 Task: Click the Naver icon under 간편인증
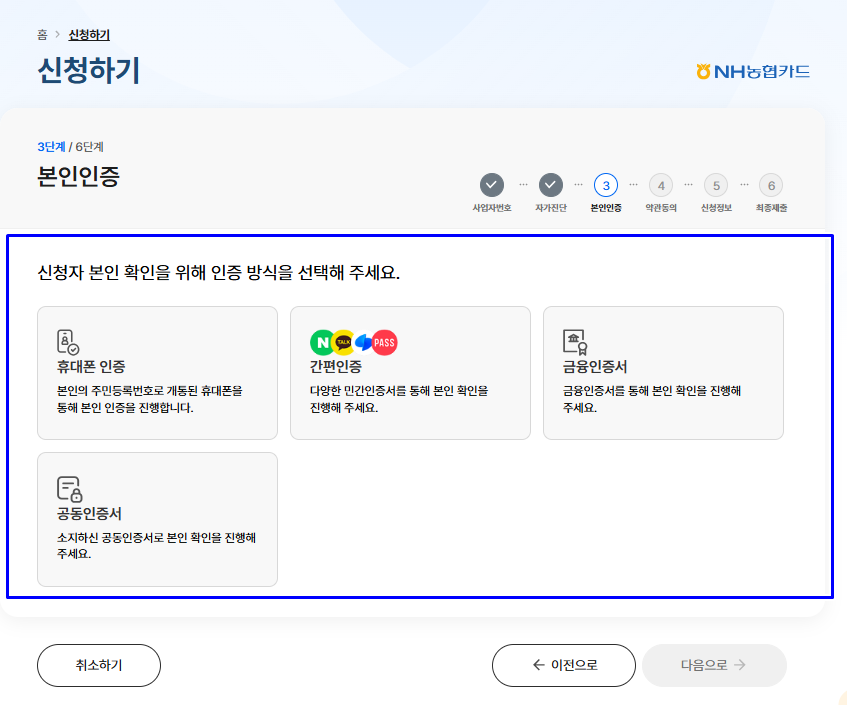[x=321, y=341]
